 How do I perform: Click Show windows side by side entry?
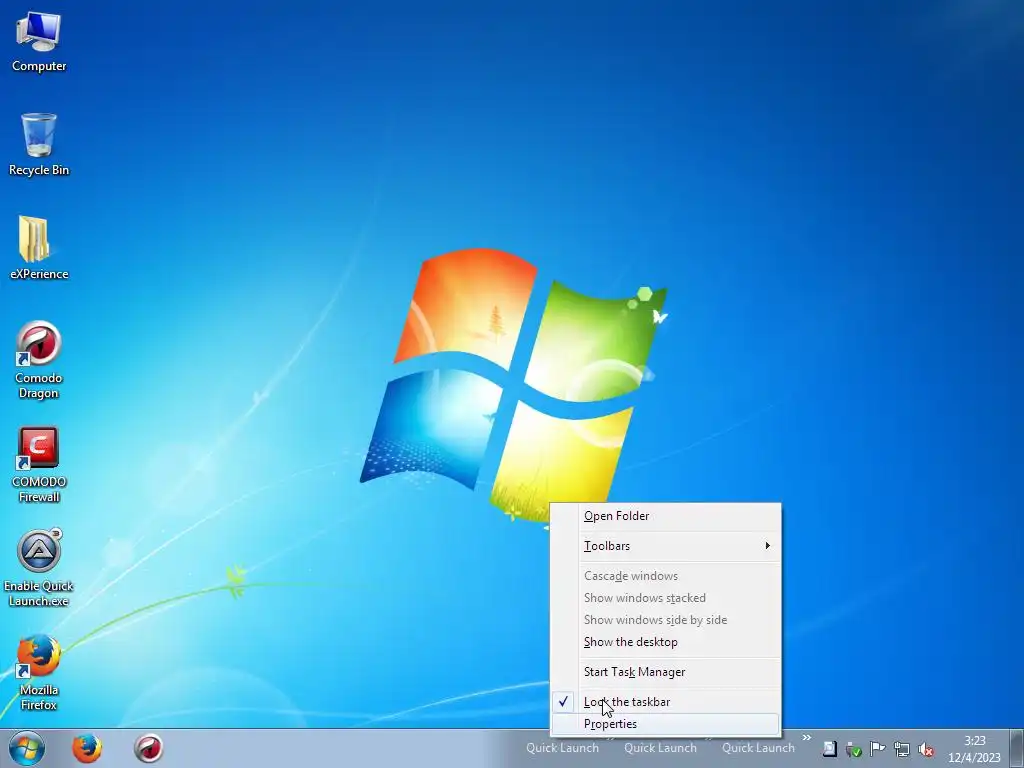665,620
